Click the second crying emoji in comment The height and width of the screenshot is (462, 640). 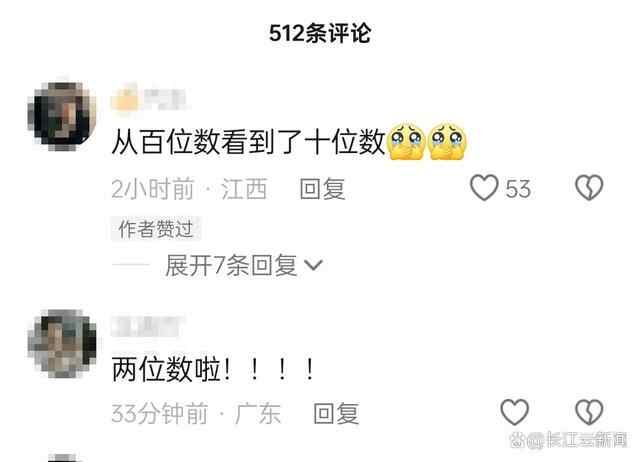pos(447,141)
